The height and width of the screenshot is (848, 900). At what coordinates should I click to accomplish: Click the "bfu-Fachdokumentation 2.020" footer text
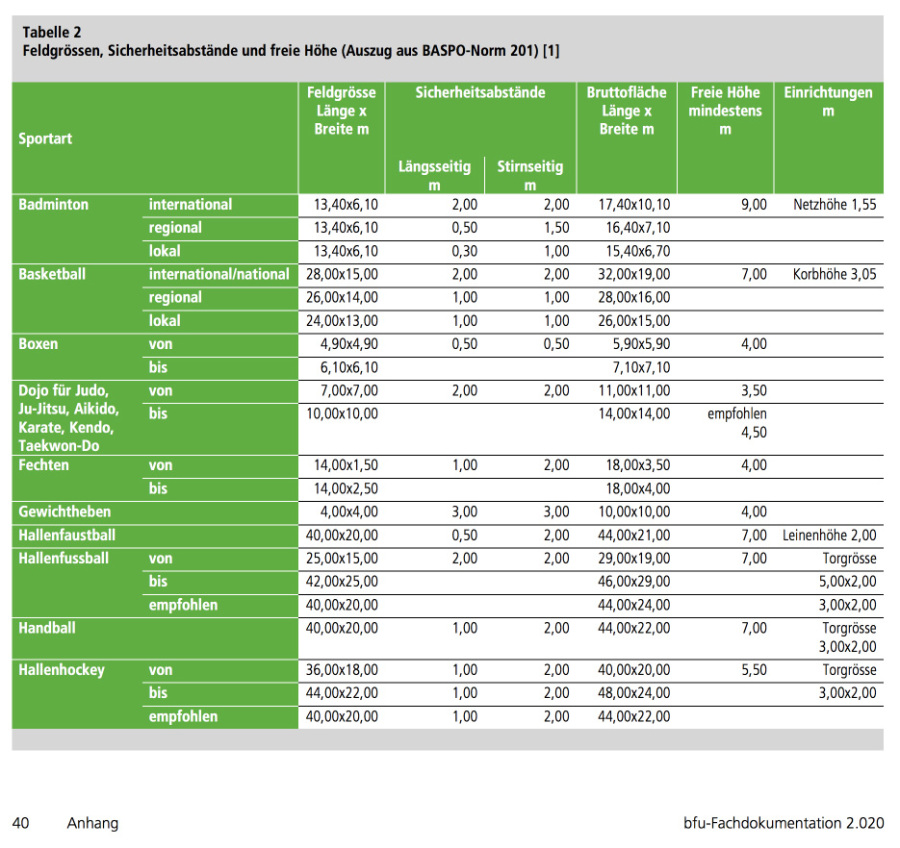click(x=777, y=823)
